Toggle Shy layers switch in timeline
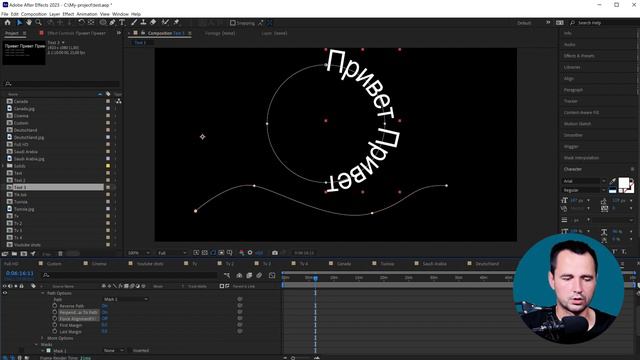Image resolution: width=640 pixels, height=360 pixels. [x=239, y=276]
